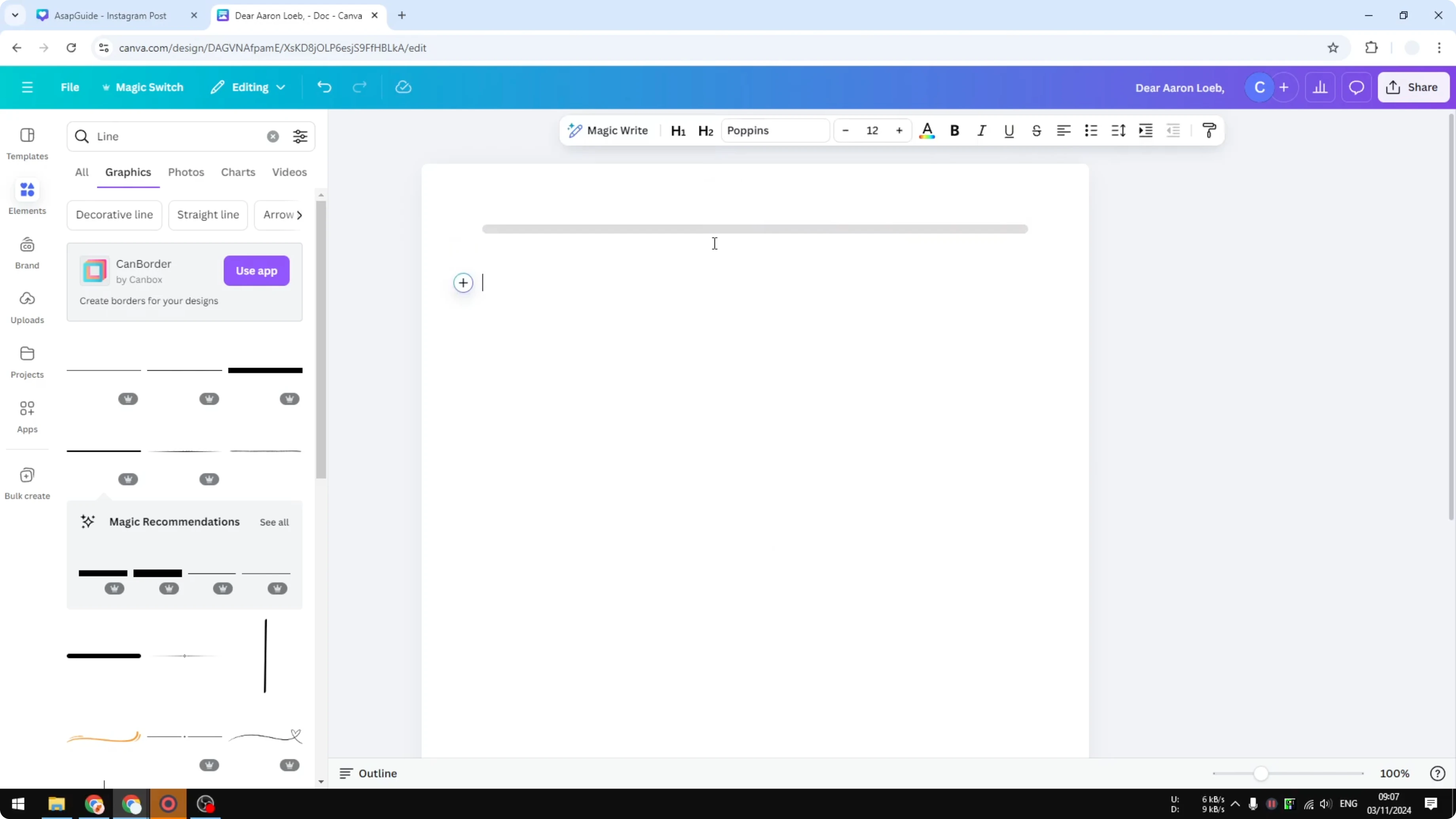The height and width of the screenshot is (819, 1456).
Task: Switch to the Photos tab
Action: tap(186, 172)
